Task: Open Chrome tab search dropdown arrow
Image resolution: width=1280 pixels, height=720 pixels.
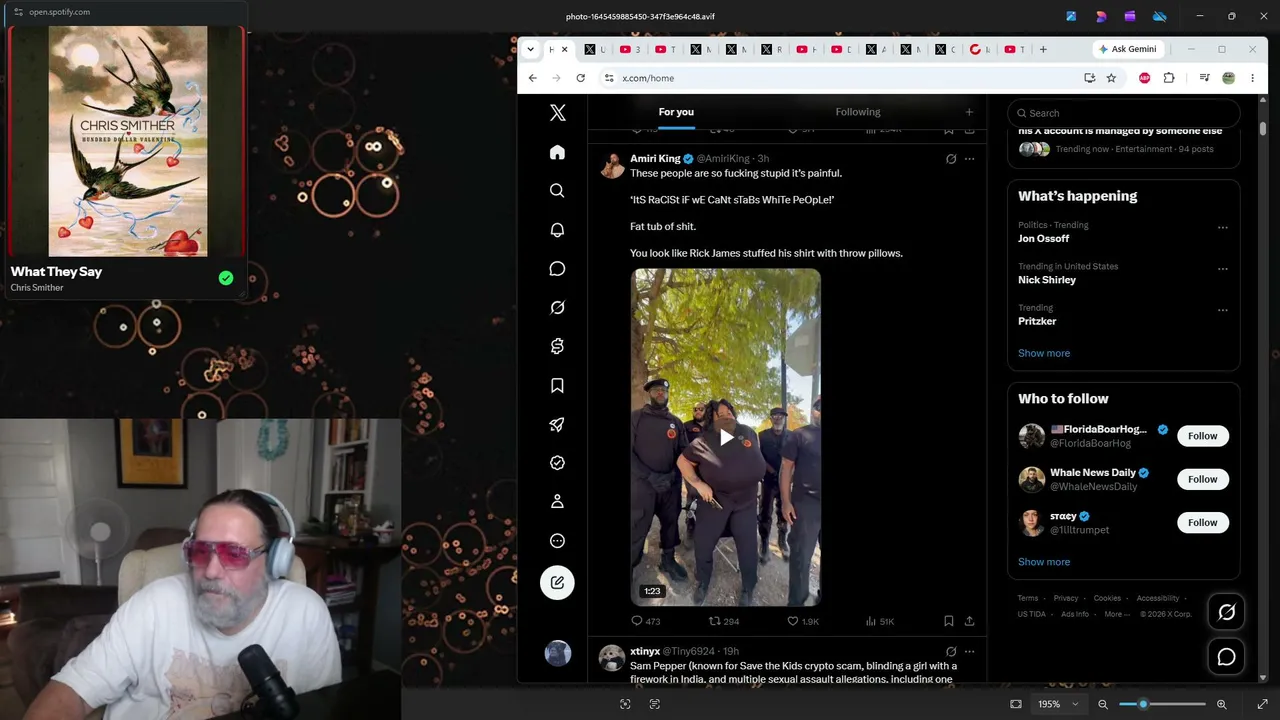Action: [530, 49]
